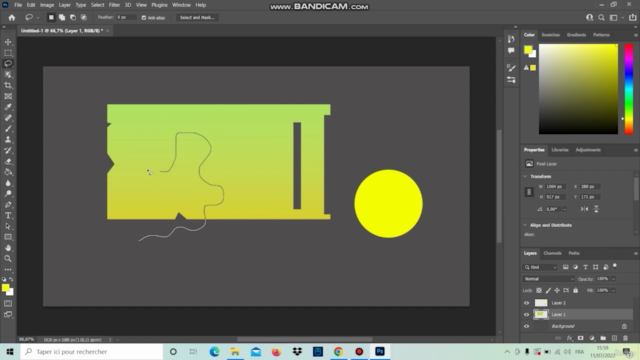
Task: Open the blend mode Normal dropdown
Action: pyautogui.click(x=548, y=279)
